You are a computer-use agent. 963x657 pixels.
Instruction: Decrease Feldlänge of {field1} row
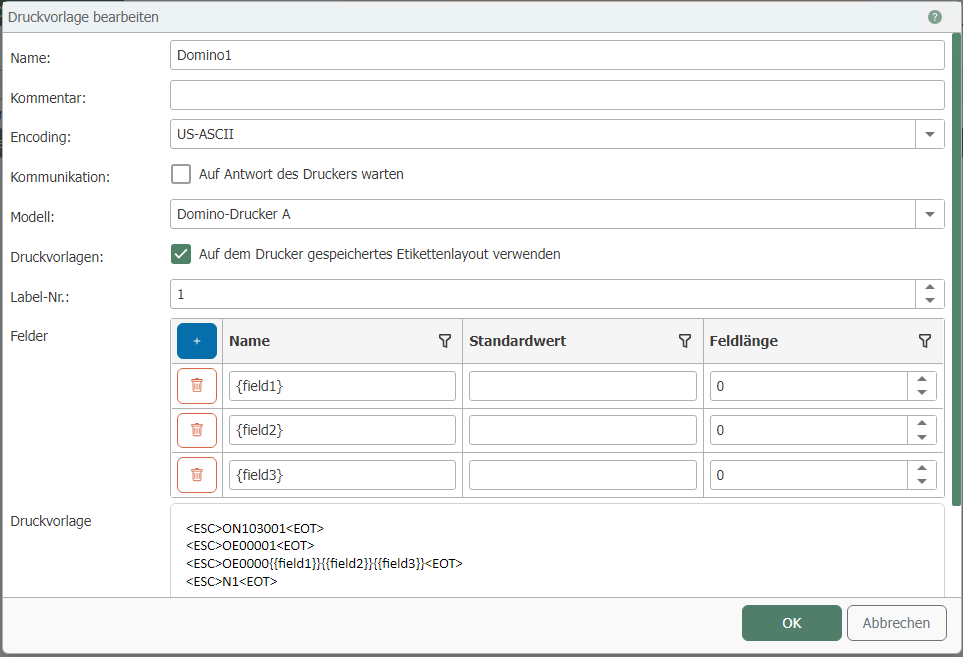tap(922, 393)
